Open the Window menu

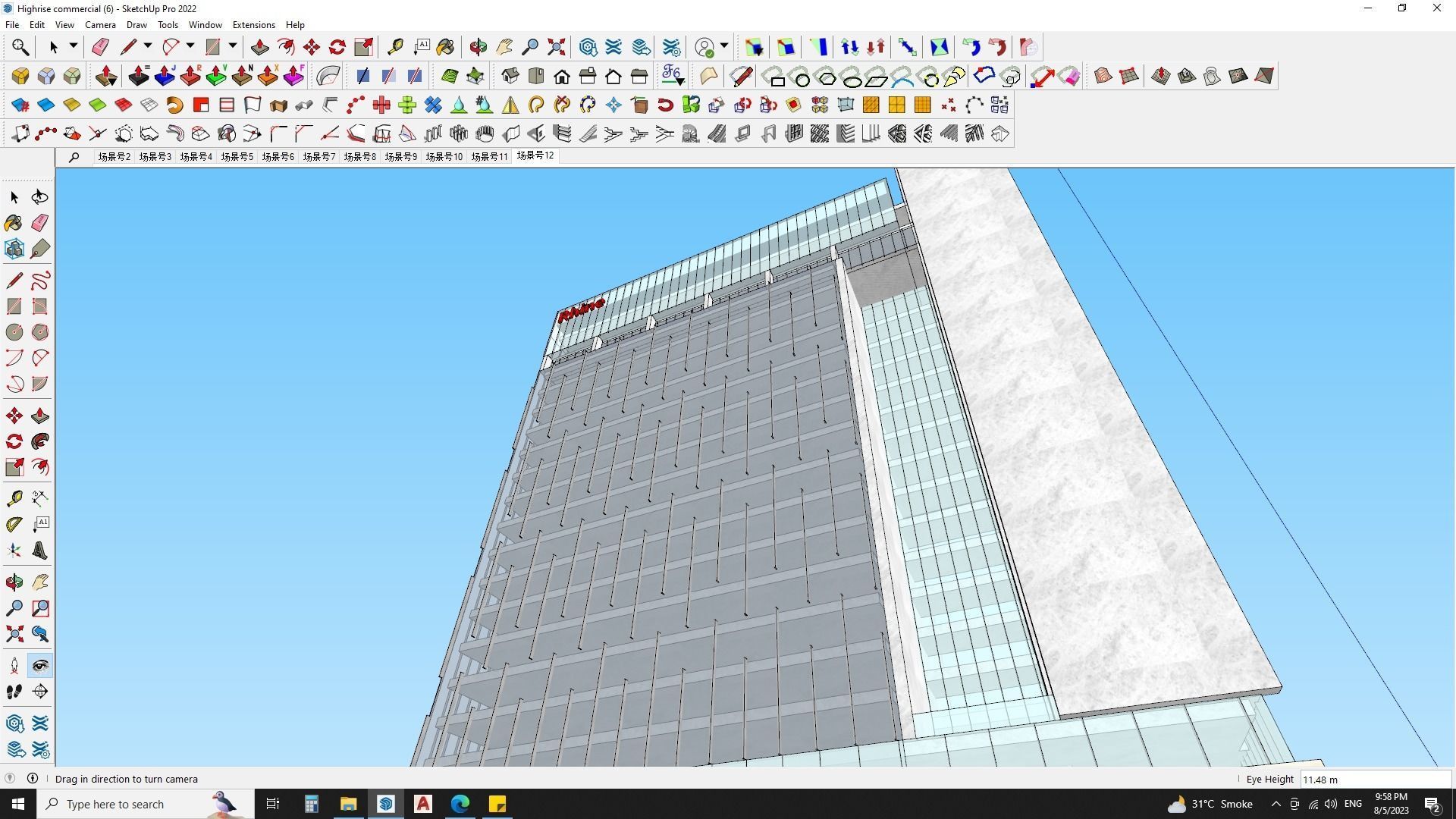[205, 25]
